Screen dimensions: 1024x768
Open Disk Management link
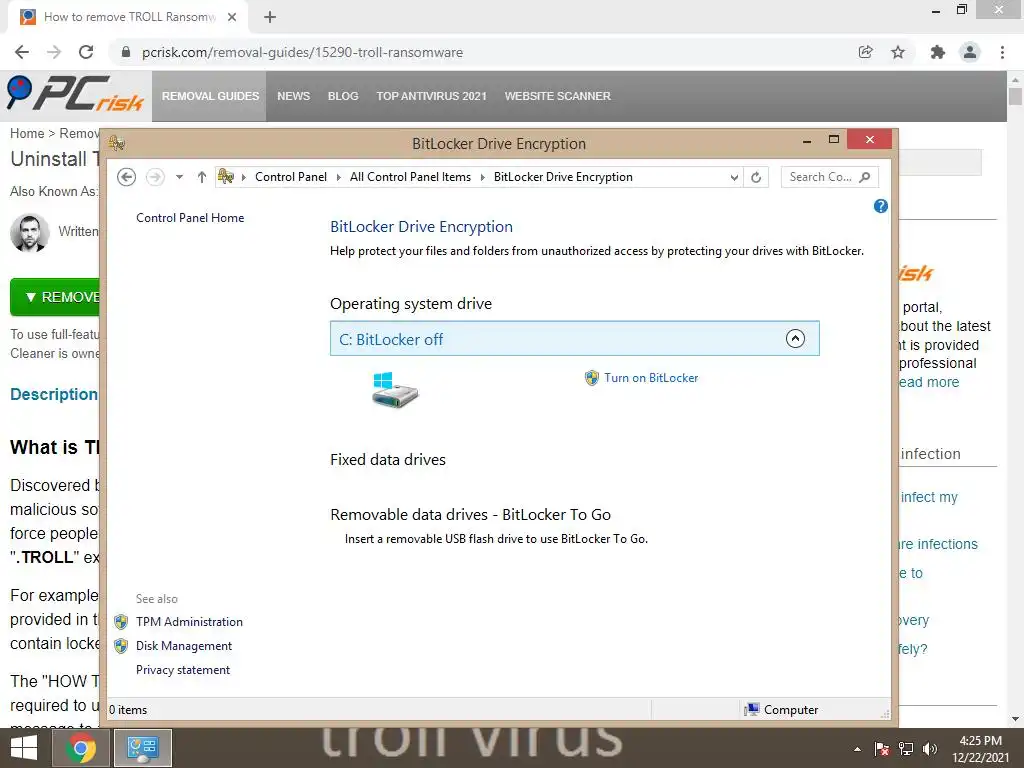pos(184,646)
